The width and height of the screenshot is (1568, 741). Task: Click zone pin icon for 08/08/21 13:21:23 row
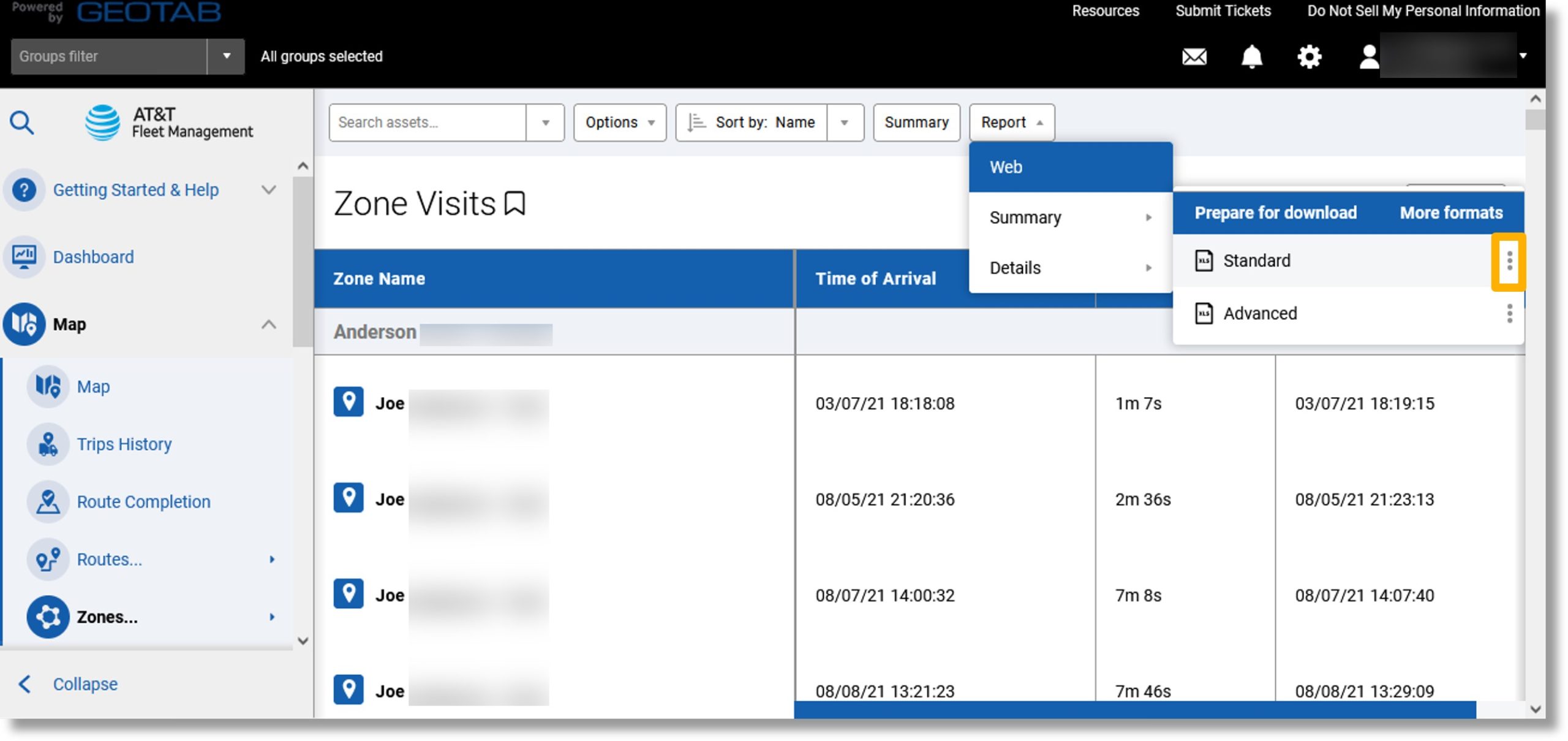(349, 690)
